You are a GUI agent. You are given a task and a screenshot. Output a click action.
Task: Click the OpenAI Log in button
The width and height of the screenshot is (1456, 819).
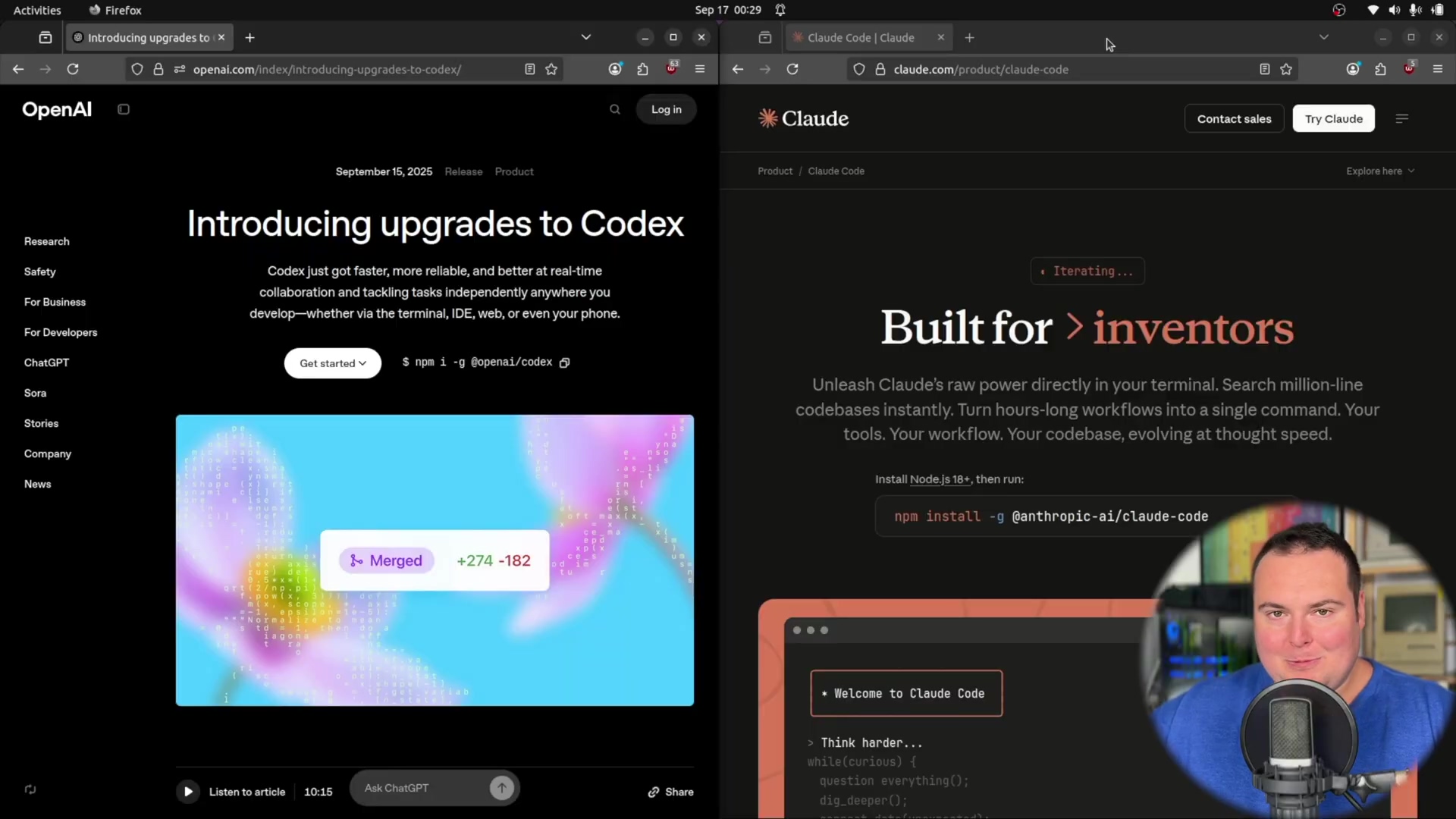point(667,109)
